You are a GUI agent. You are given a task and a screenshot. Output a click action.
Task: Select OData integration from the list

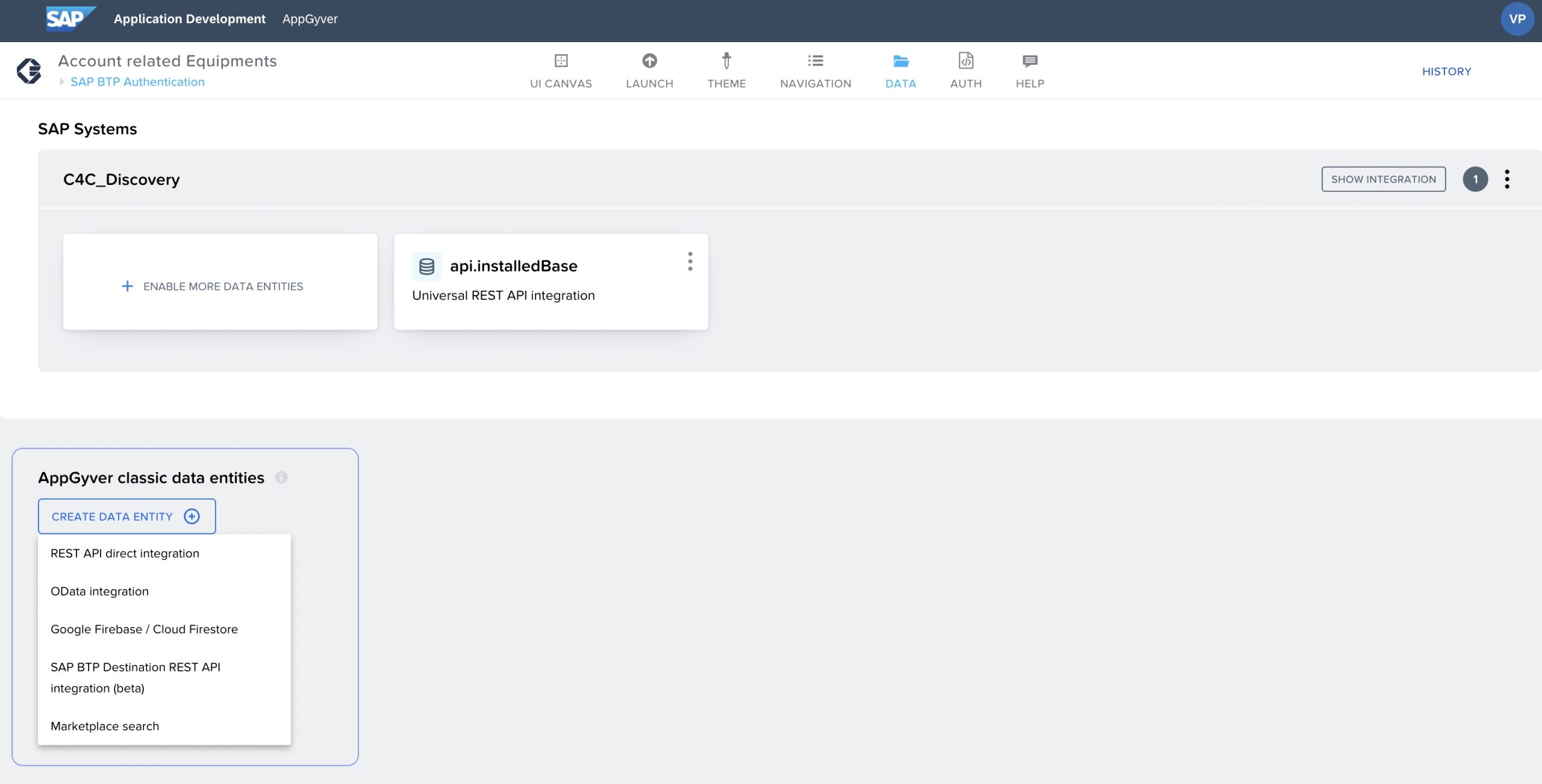pos(99,591)
